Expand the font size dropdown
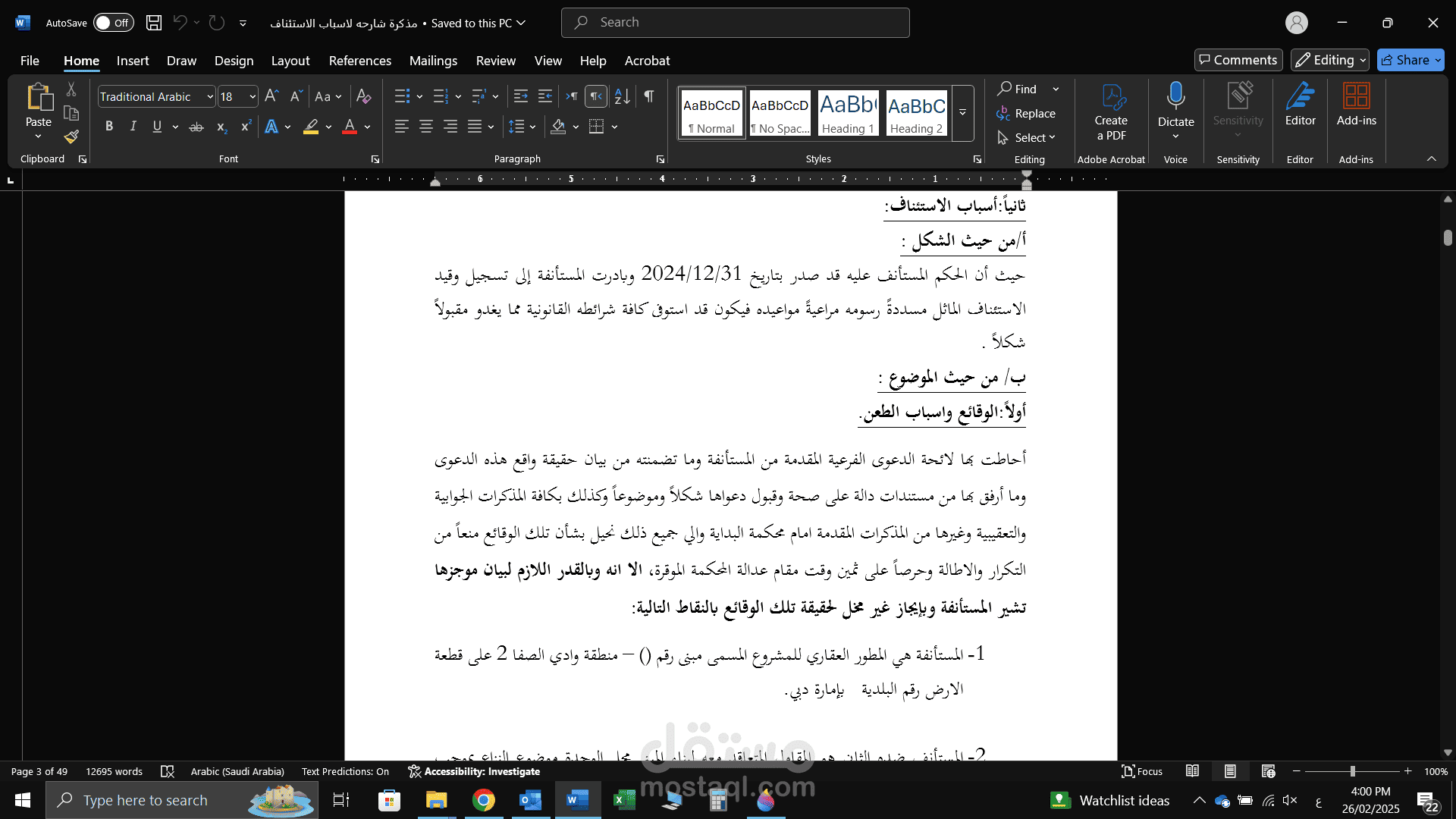This screenshot has width=1456, height=819. tap(253, 96)
